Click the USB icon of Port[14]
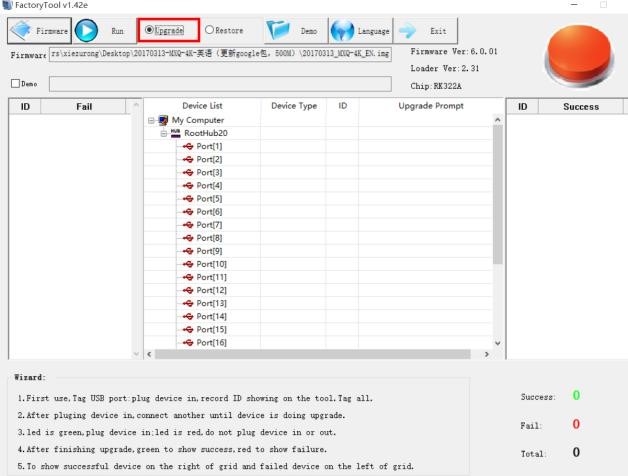 pos(188,317)
